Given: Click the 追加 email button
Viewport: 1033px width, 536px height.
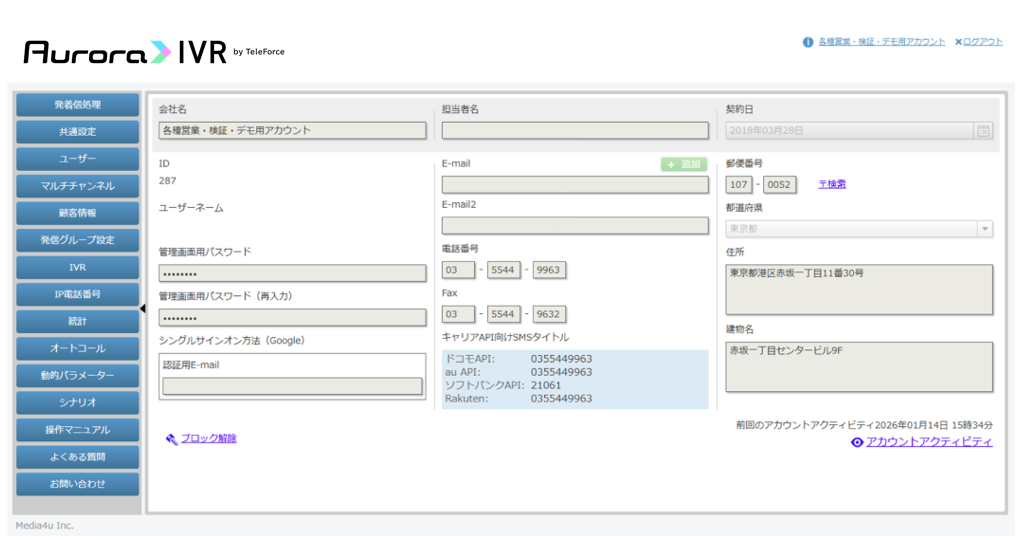Looking at the screenshot, I should (x=684, y=164).
